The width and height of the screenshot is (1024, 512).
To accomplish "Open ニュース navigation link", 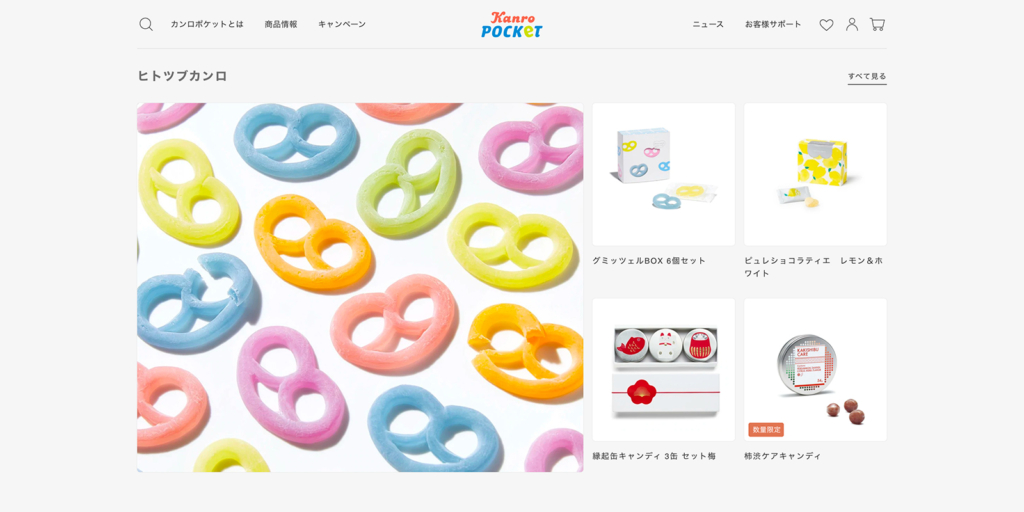I will coord(708,24).
